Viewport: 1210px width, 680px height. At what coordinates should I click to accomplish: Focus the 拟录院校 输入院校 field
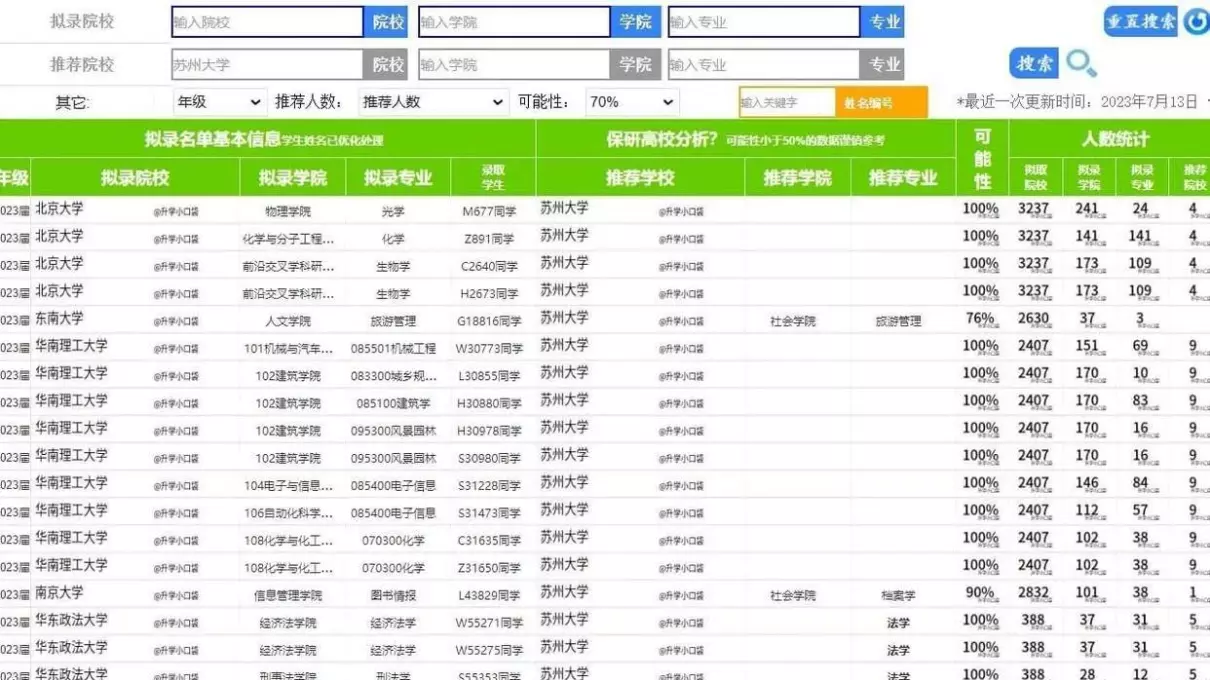point(267,22)
